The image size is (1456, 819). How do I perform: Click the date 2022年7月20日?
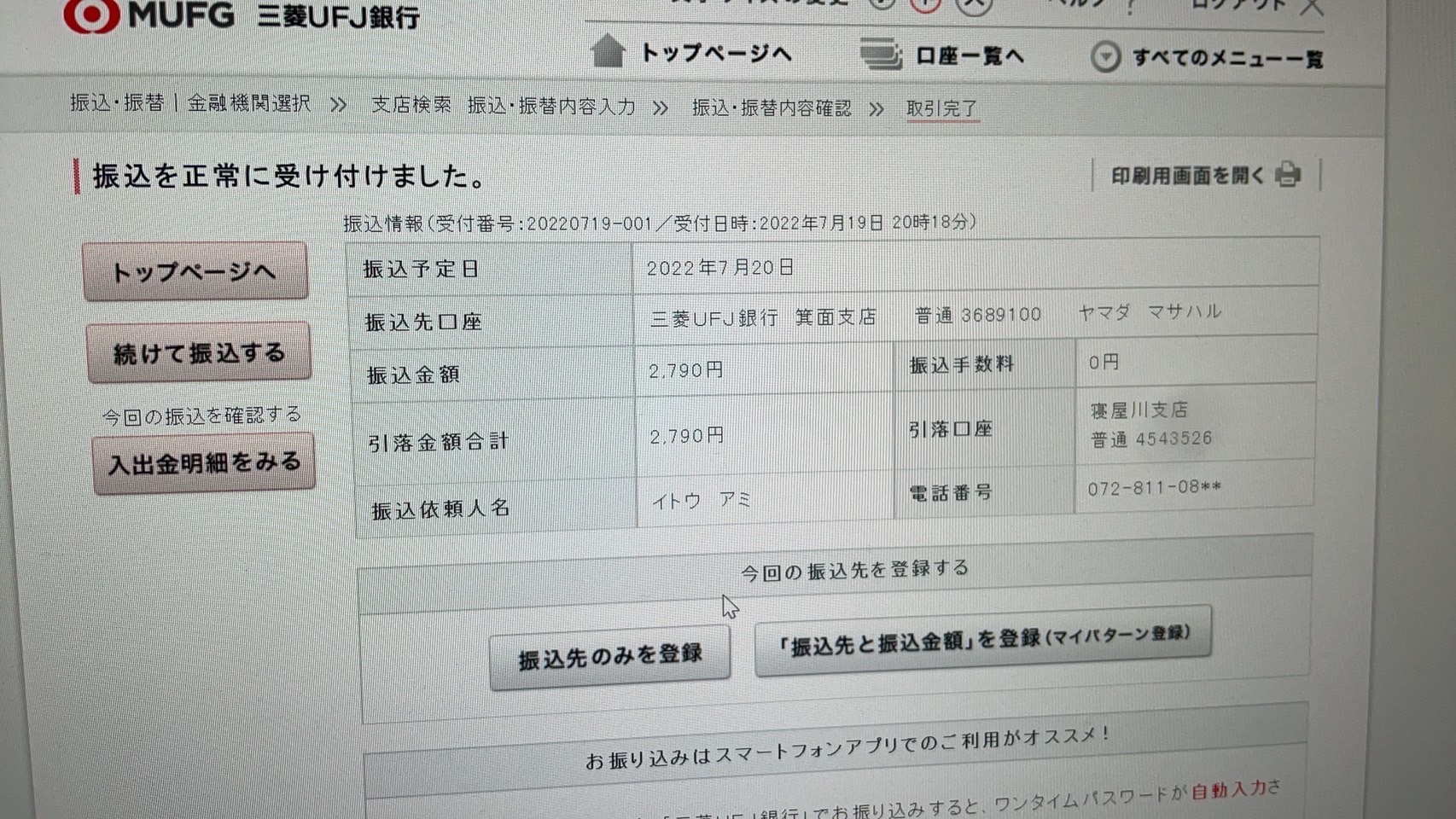[719, 268]
